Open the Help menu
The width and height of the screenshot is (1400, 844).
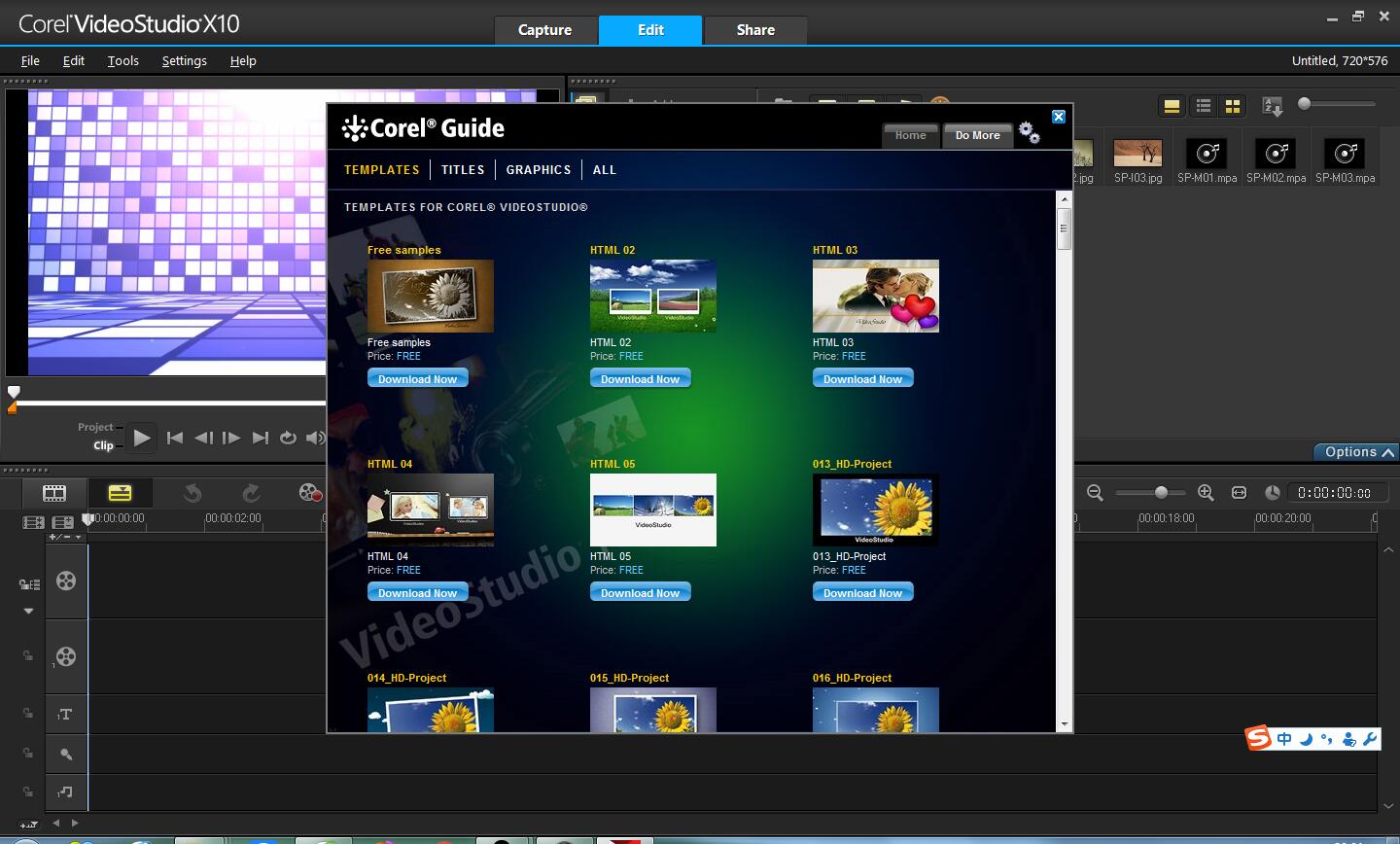[243, 60]
